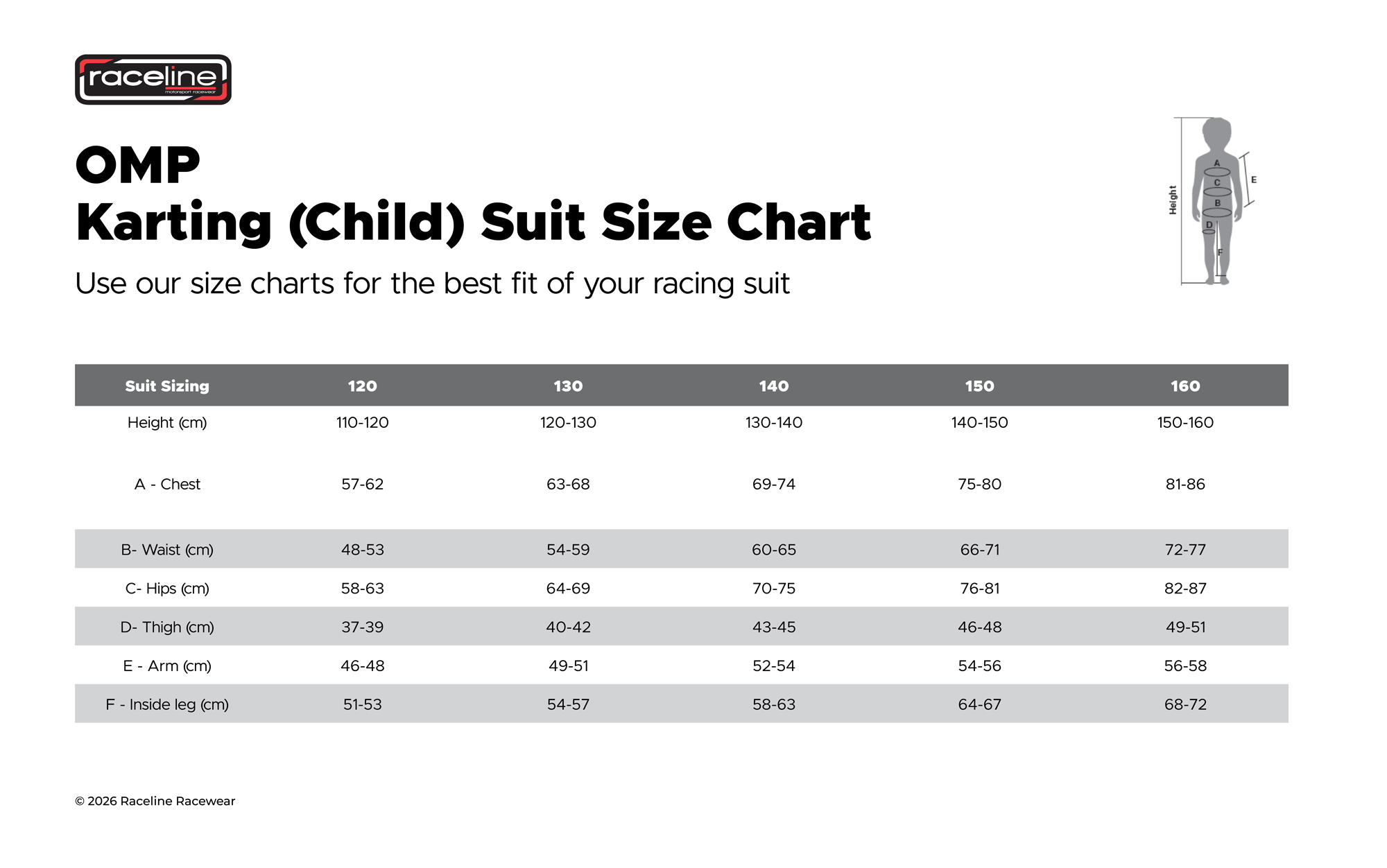Click the child body measurement diagram

point(1214,201)
